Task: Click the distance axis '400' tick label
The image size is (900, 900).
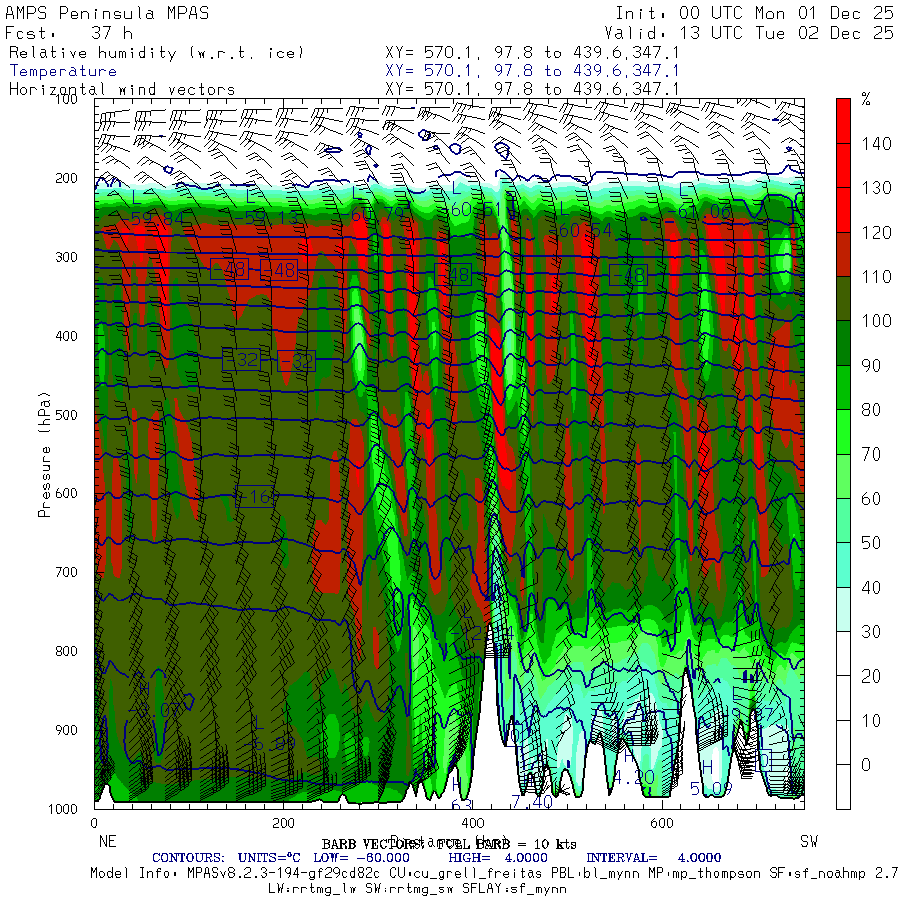Action: coord(472,823)
